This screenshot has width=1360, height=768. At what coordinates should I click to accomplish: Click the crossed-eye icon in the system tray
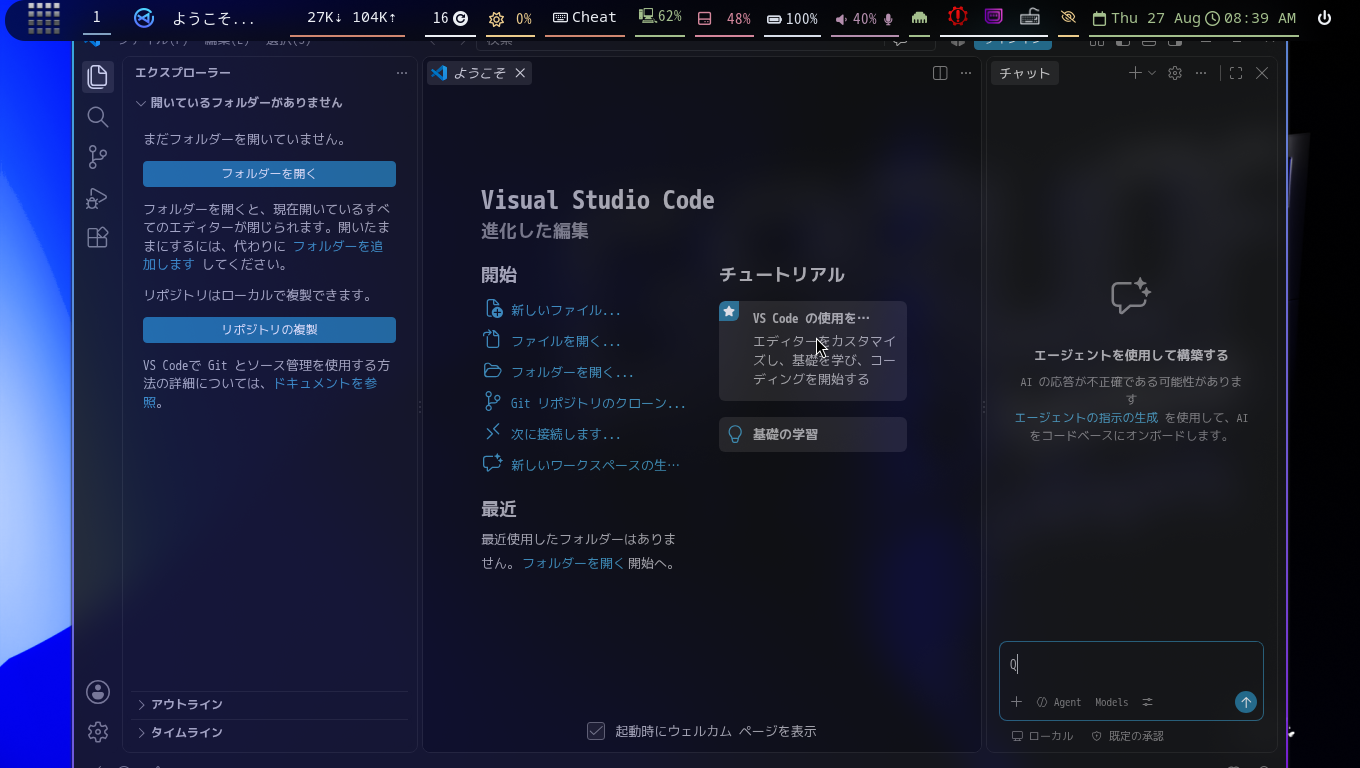1068,17
